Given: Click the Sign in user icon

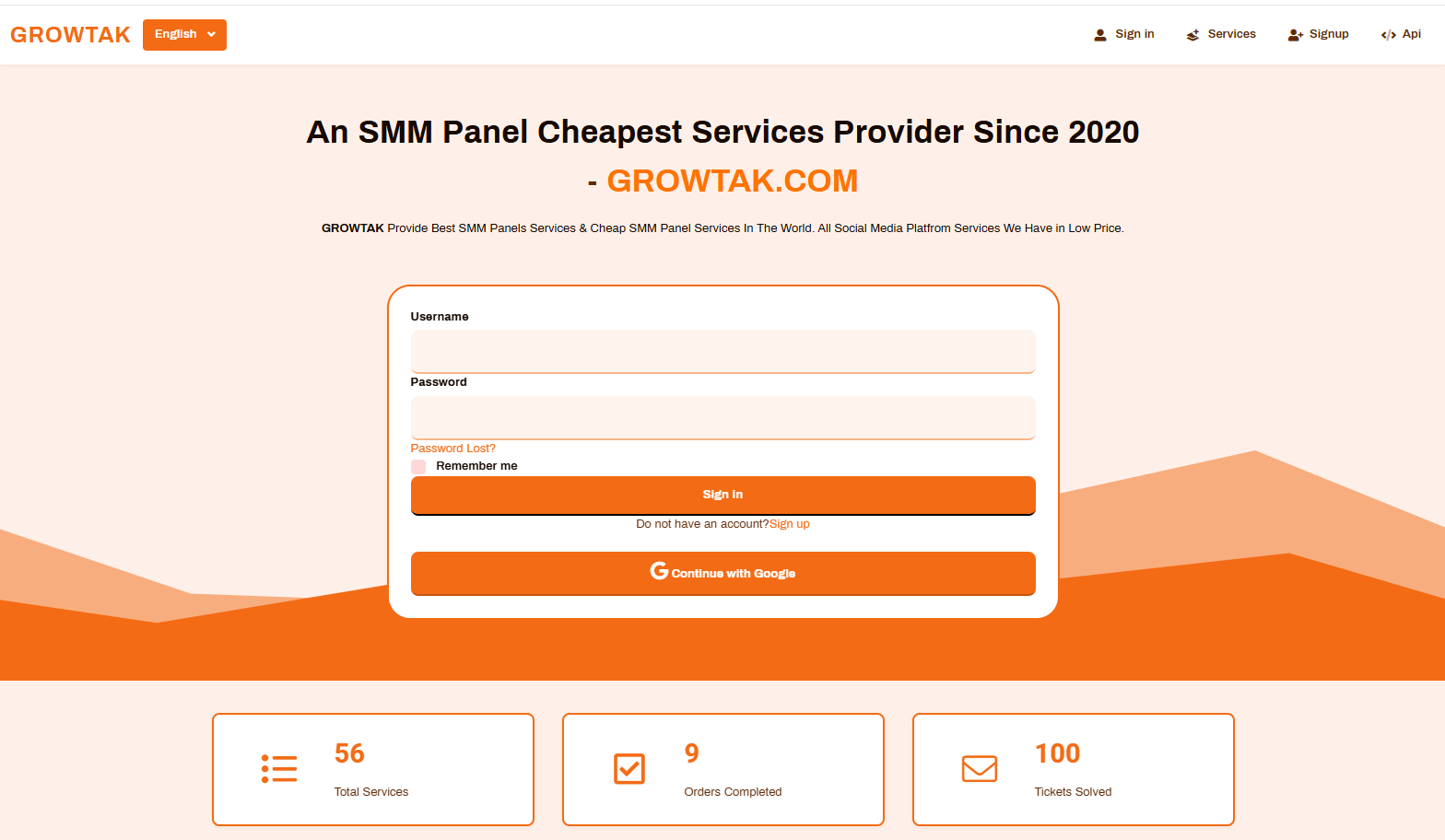Looking at the screenshot, I should click(1099, 35).
